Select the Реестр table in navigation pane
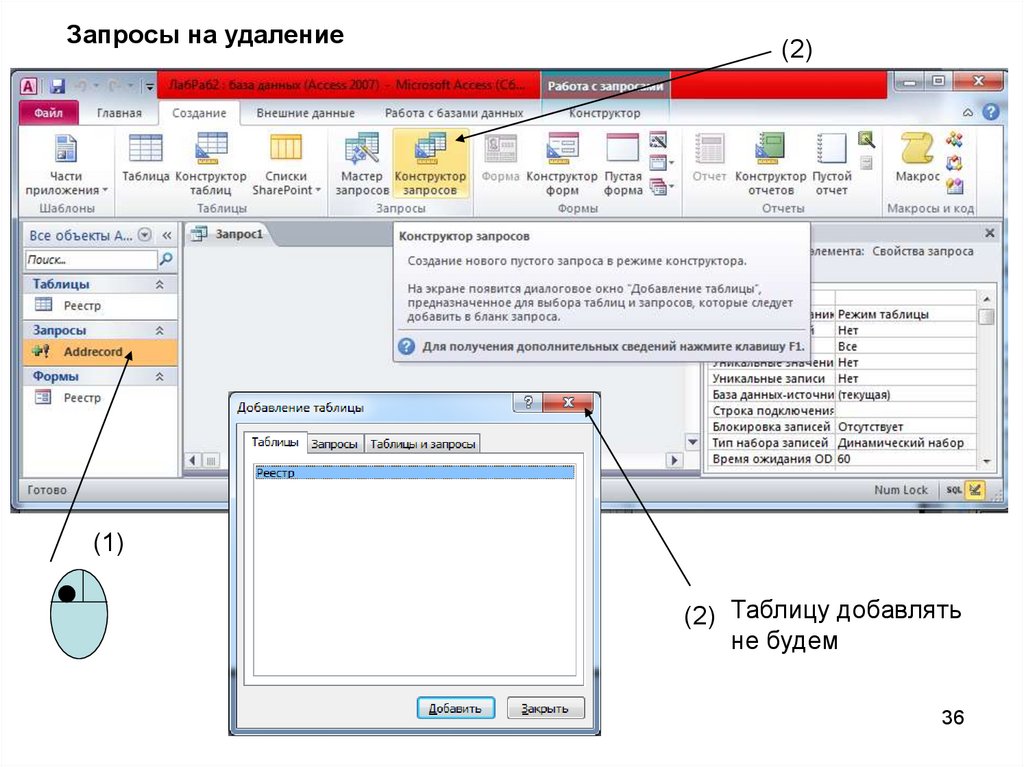This screenshot has width=1024, height=767. click(100, 305)
